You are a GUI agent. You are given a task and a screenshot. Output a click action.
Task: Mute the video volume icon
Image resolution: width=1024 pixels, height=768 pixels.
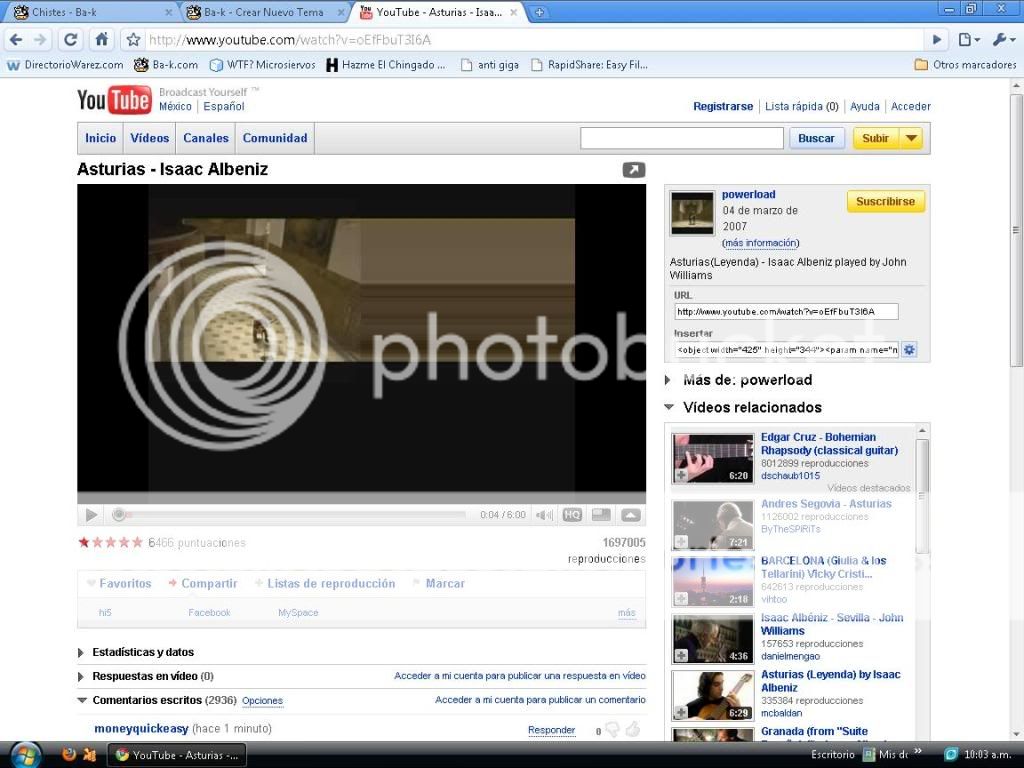tap(543, 515)
